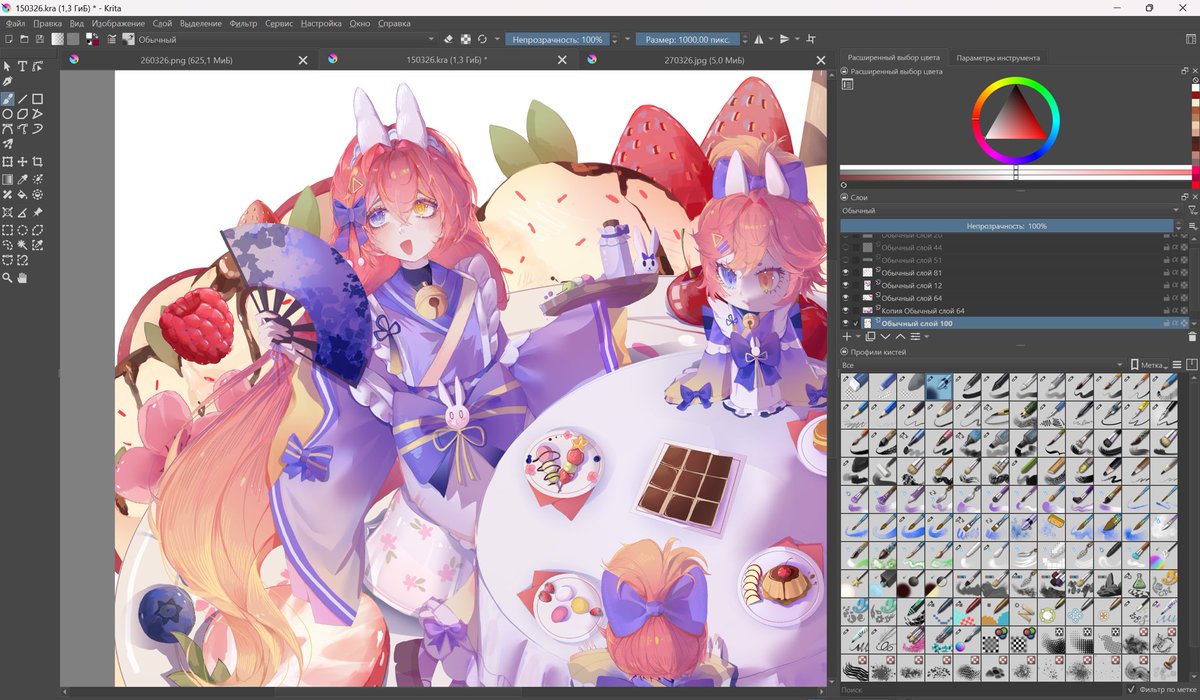The height and width of the screenshot is (700, 1200).
Task: Switch to 'Параметры инструмента' docker tab
Action: pos(998,57)
